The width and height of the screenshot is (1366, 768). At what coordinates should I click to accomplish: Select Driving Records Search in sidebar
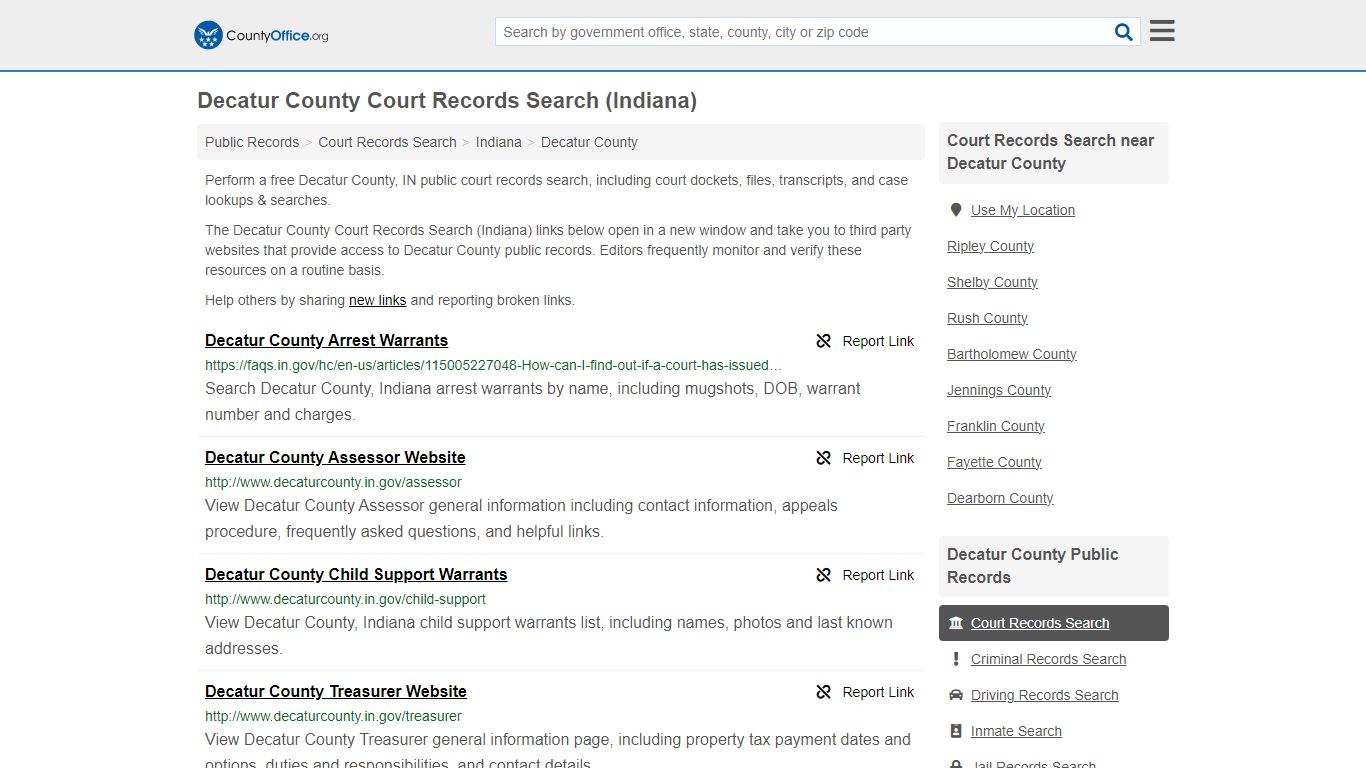(x=1044, y=695)
